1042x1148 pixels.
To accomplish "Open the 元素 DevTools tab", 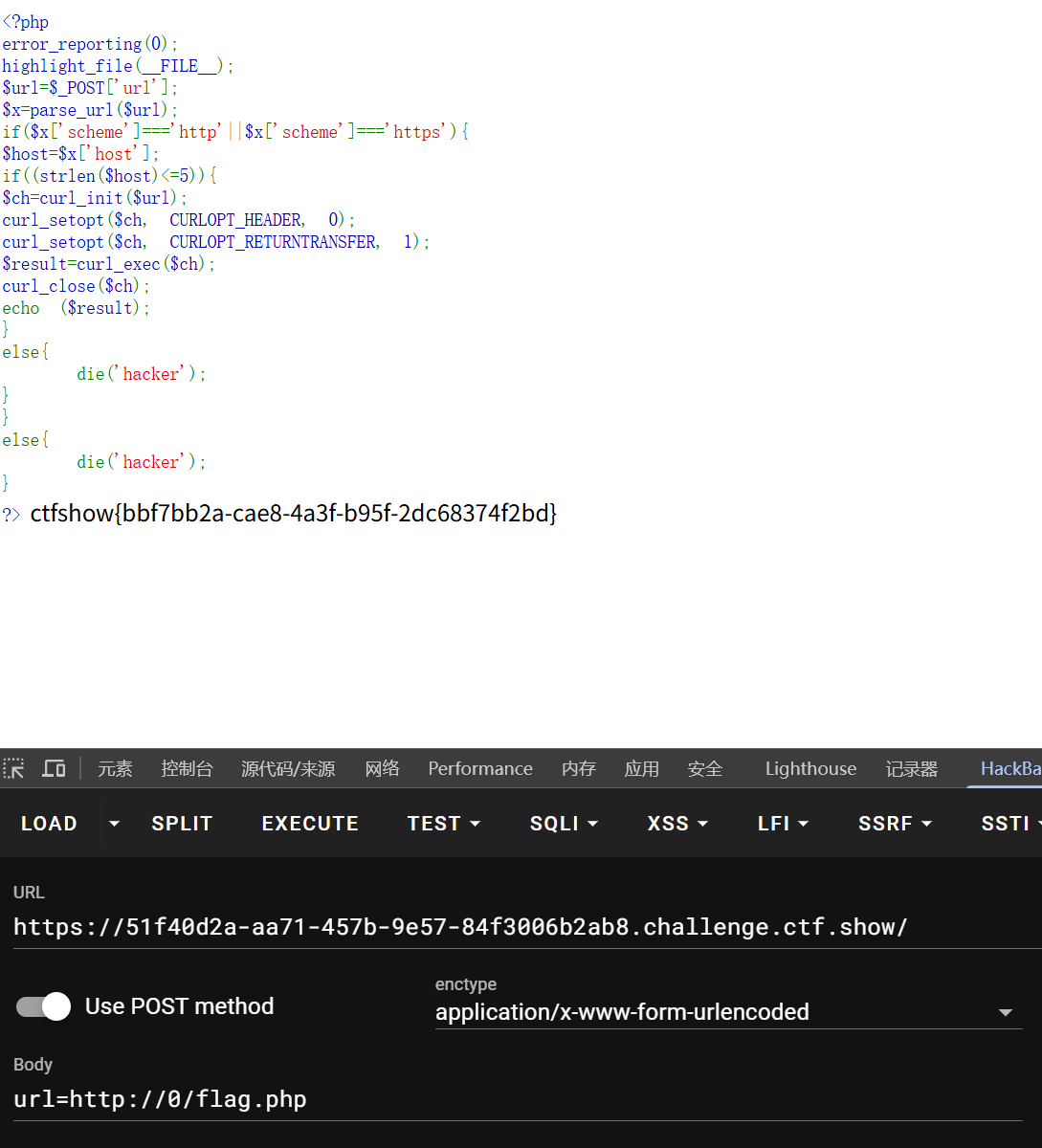I will click(115, 769).
